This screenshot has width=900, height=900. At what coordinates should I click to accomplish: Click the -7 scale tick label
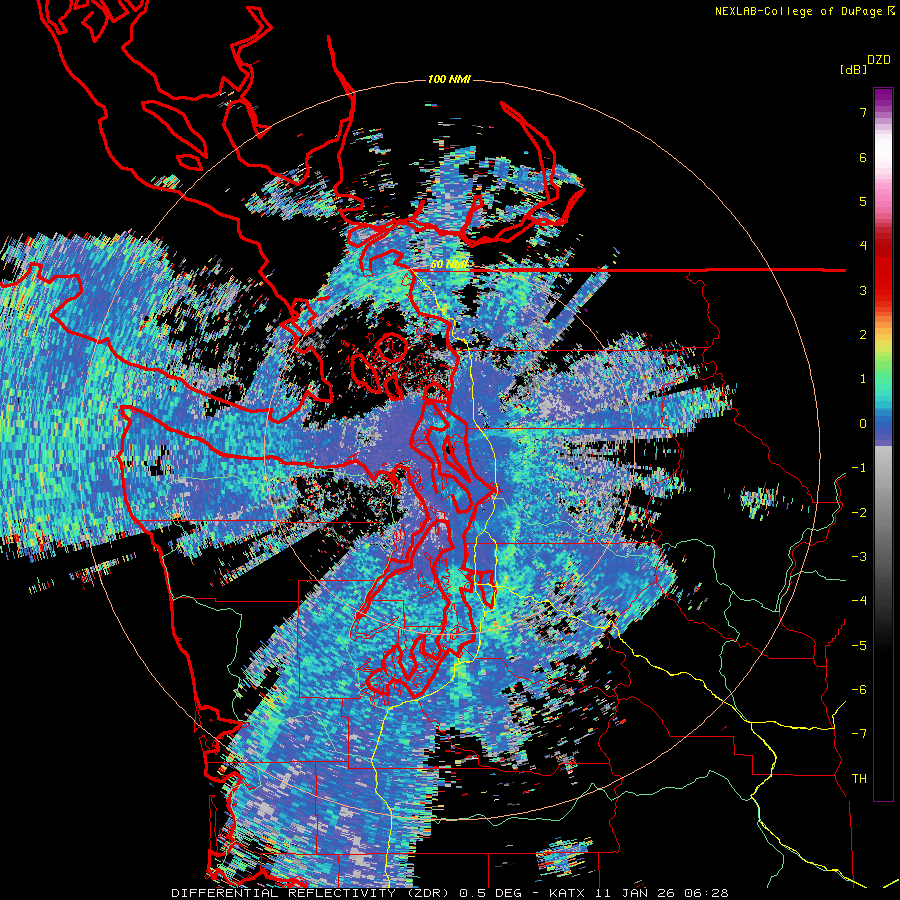tap(859, 734)
